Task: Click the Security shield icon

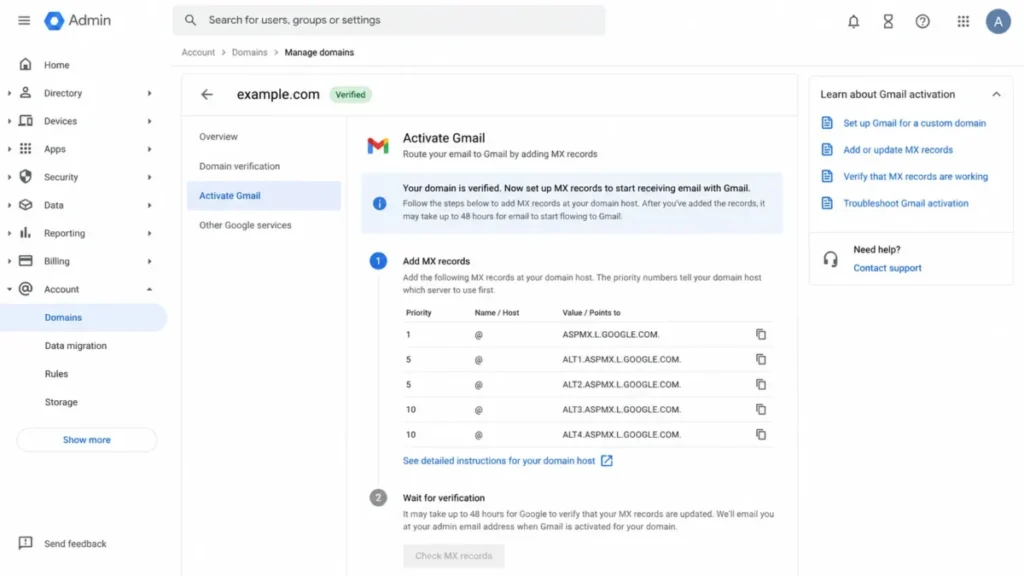Action: [x=25, y=176]
